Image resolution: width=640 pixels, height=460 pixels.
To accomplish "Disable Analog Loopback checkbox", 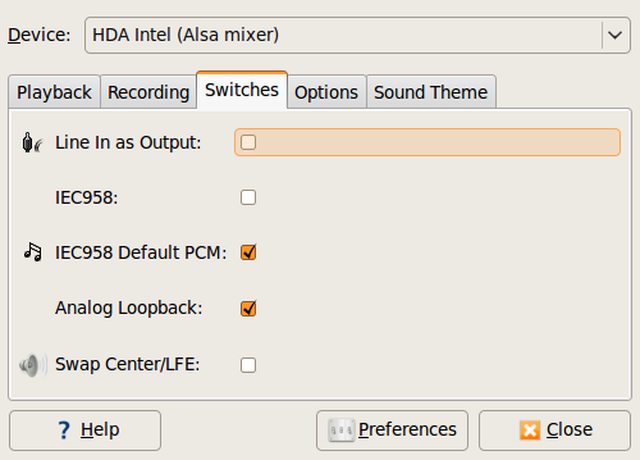I will click(x=248, y=308).
